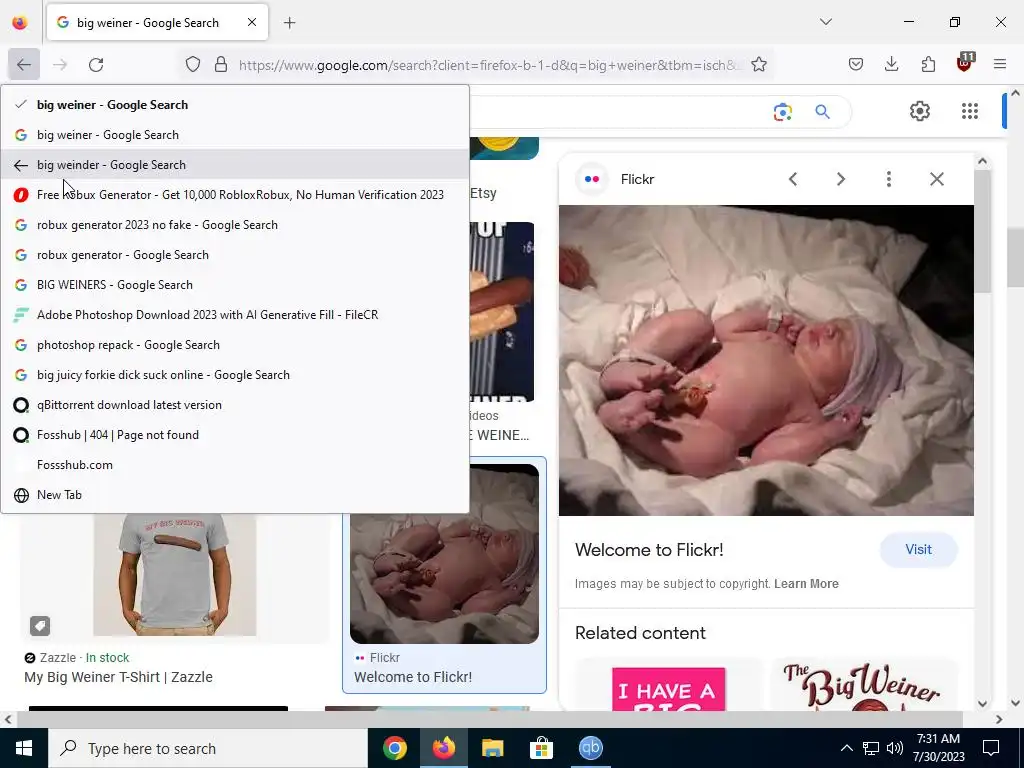This screenshot has width=1024, height=768.
Task: Open a new tab with the plus button
Action: [x=289, y=23]
